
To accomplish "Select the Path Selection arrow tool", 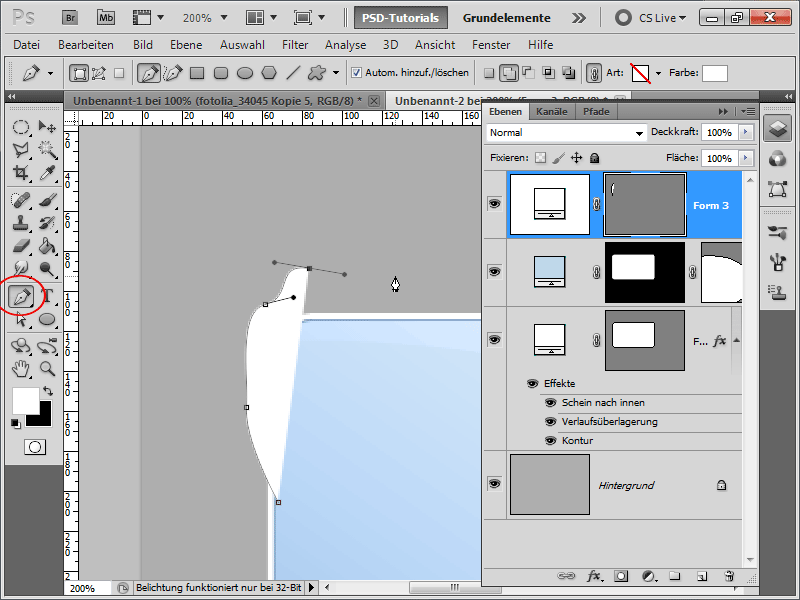I will 20,319.
